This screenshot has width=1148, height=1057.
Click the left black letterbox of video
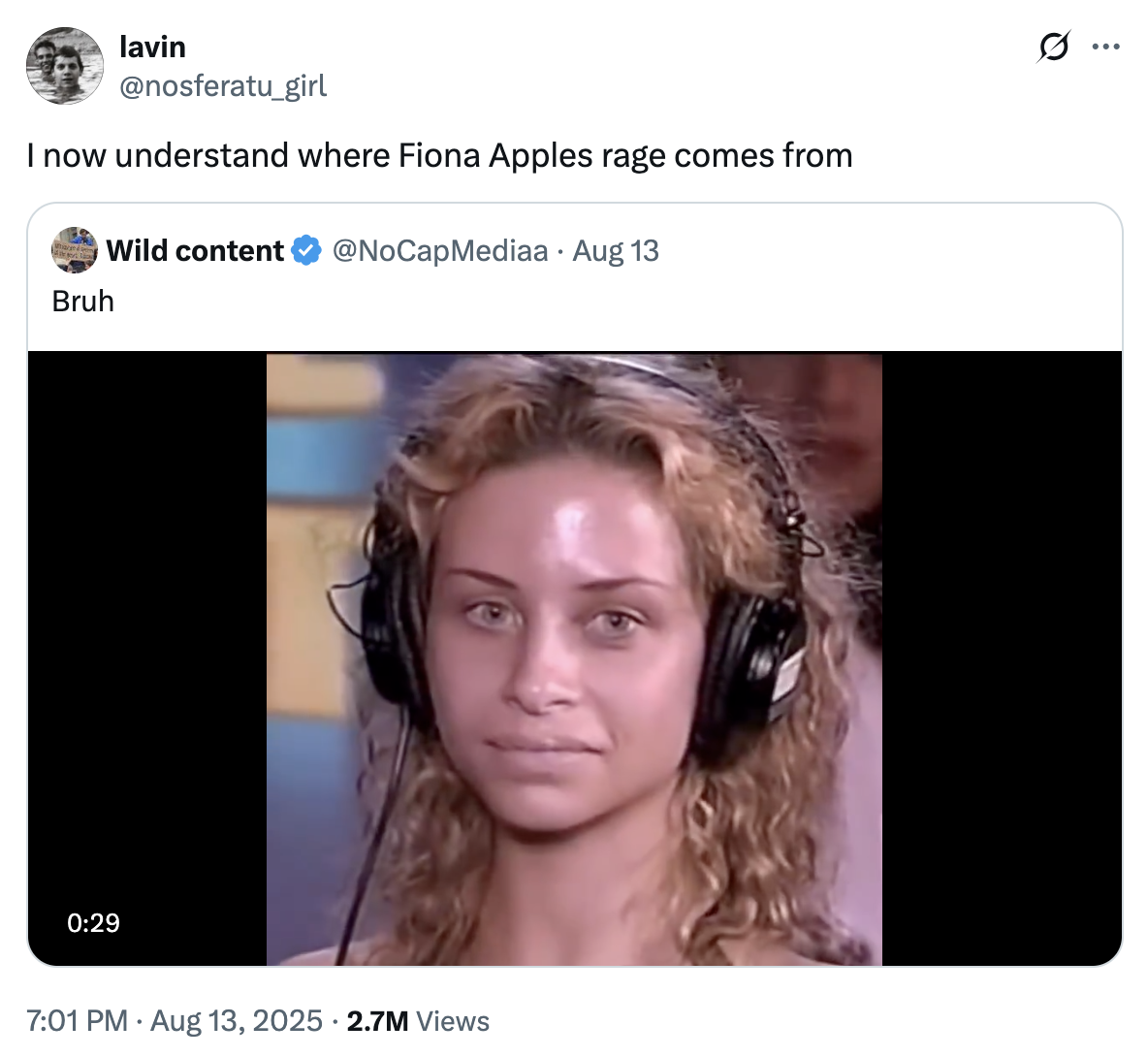tap(147, 630)
